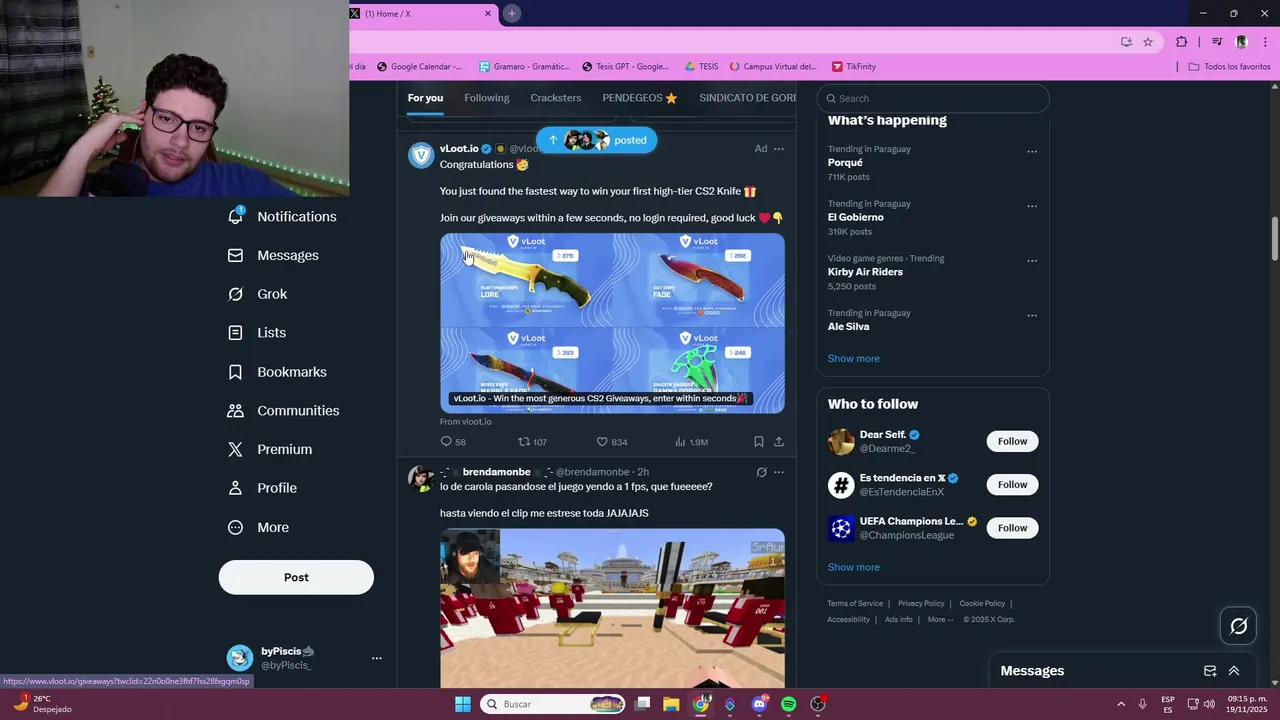1280x720 pixels.
Task: Bookmark the vLoot.io post
Action: (x=758, y=442)
